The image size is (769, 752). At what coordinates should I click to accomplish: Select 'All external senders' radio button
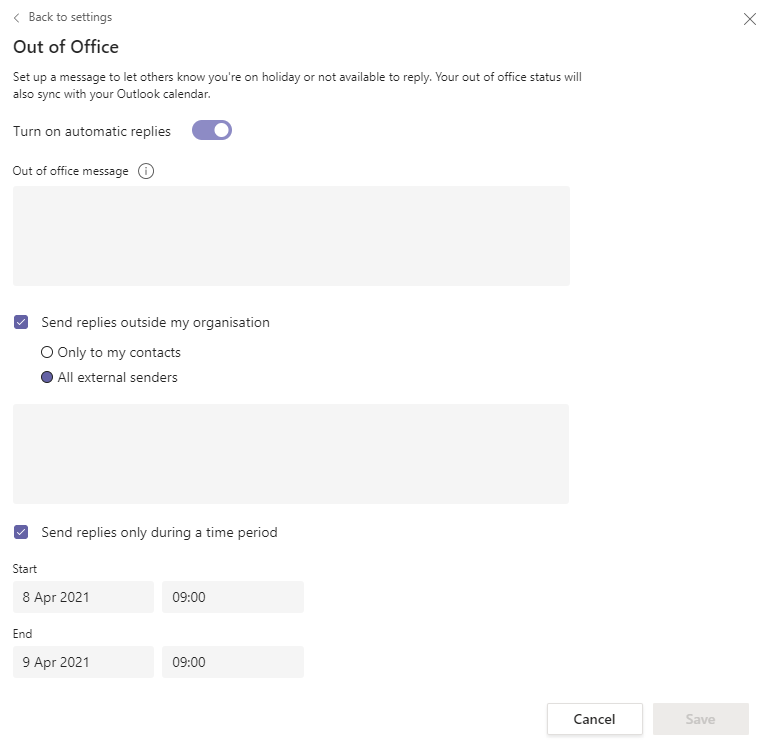point(47,377)
